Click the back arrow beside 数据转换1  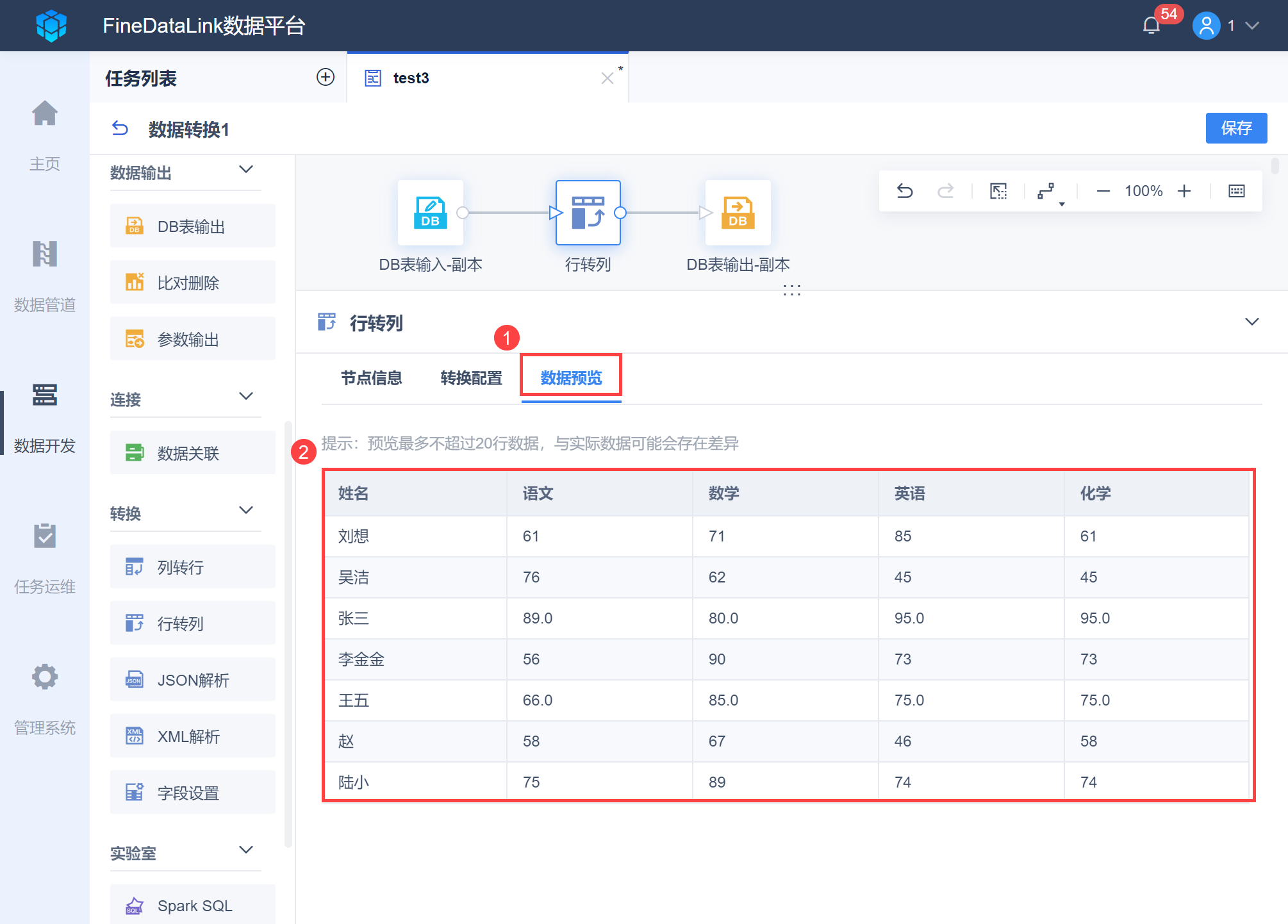[x=120, y=129]
